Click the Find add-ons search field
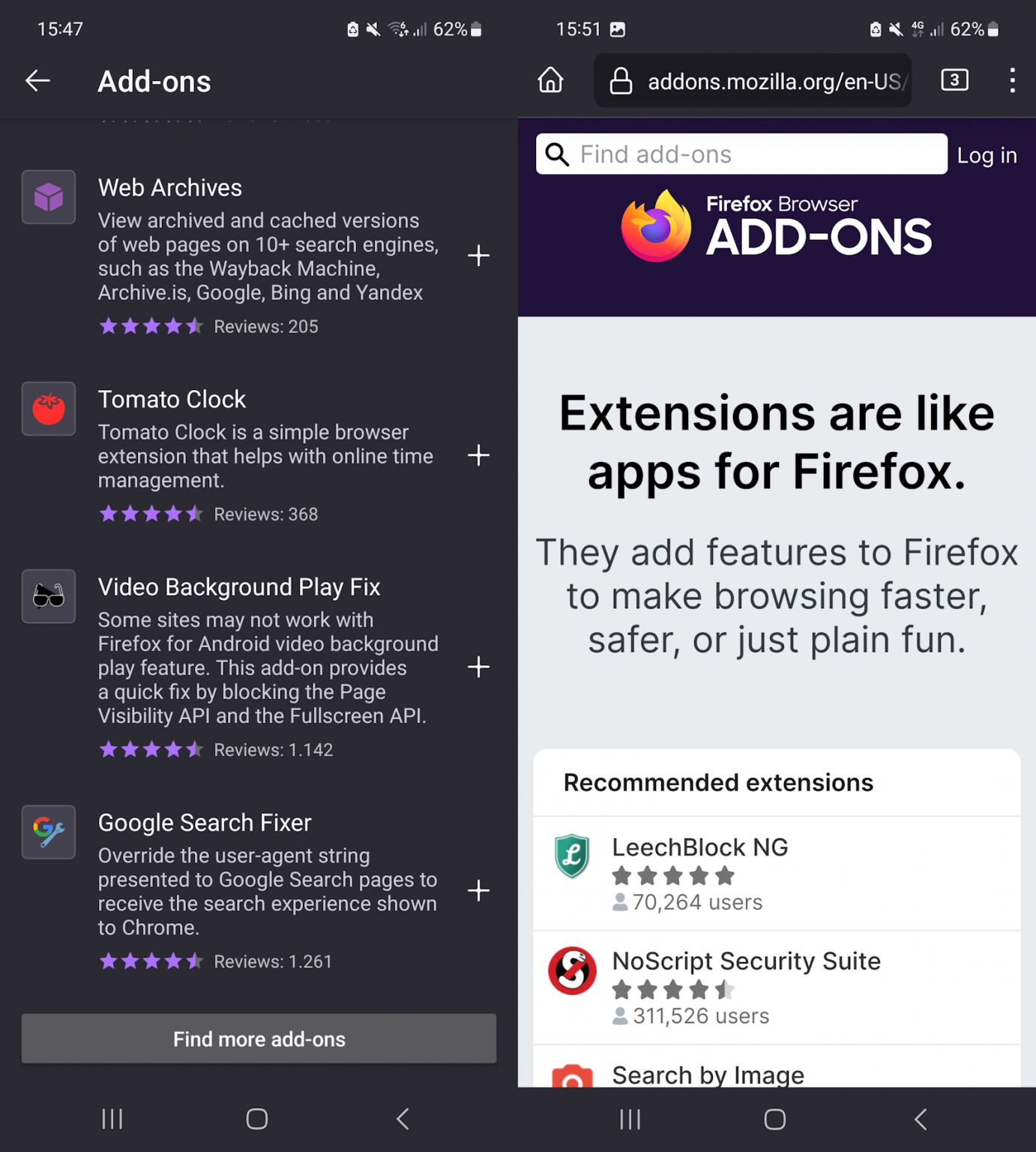The height and width of the screenshot is (1152, 1036). click(x=741, y=154)
